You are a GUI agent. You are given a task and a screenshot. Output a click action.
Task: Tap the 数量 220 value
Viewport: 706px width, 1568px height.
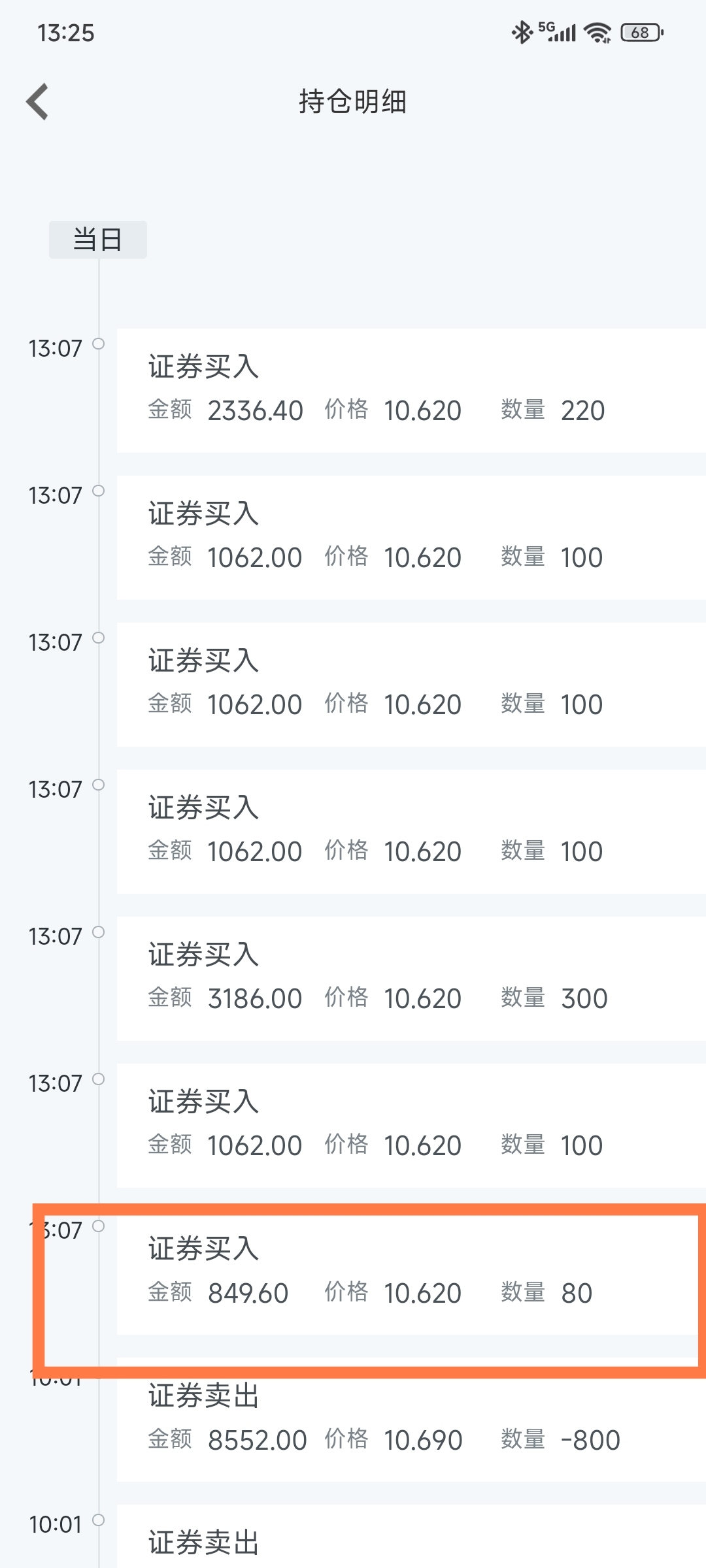[x=582, y=411]
